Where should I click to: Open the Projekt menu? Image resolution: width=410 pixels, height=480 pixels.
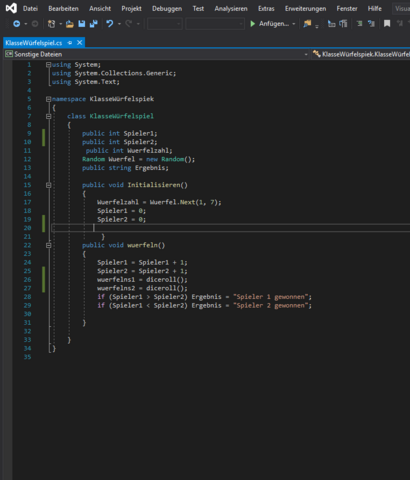pyautogui.click(x=131, y=9)
